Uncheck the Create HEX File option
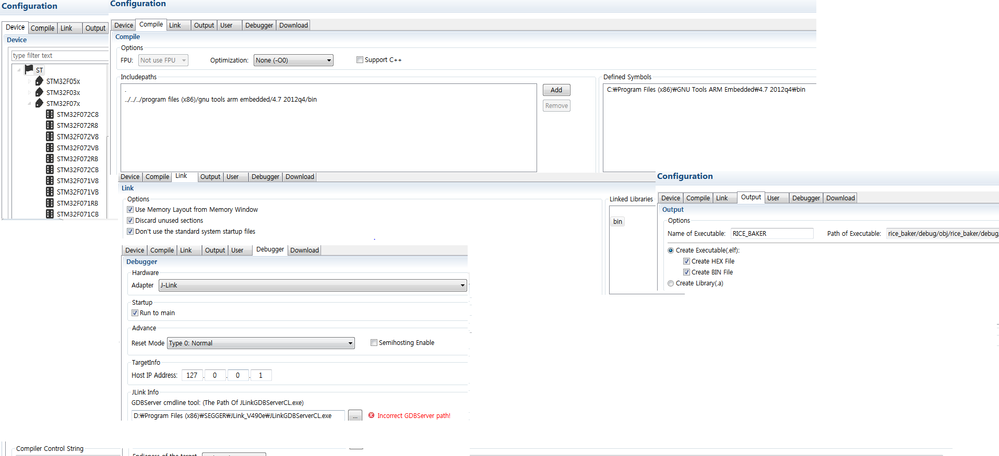This screenshot has width=999, height=456. tap(686, 261)
